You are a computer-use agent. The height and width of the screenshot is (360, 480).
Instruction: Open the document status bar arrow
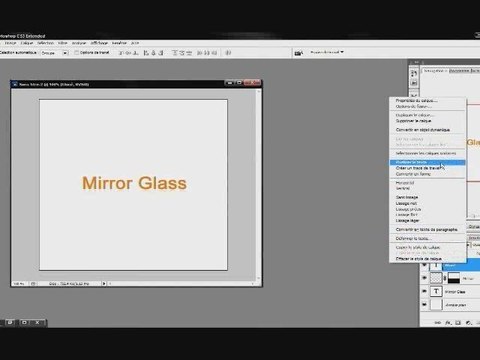coord(104,284)
